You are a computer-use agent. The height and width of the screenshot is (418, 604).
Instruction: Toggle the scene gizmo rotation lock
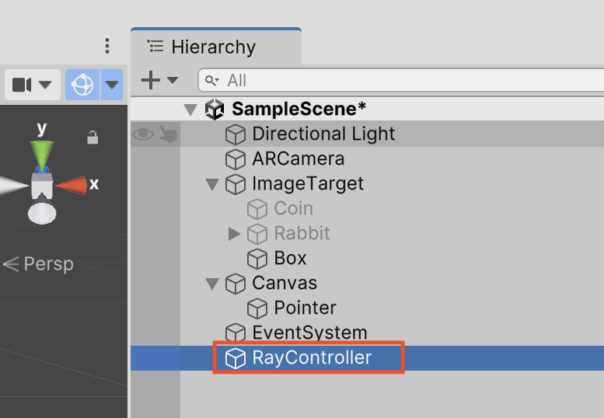(x=92, y=137)
